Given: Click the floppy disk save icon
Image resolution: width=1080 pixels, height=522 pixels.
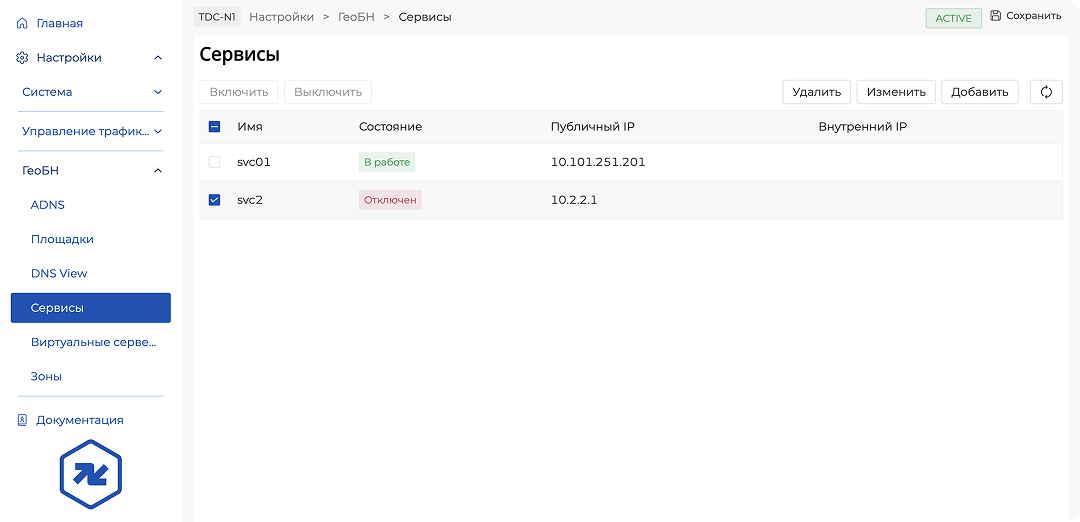Looking at the screenshot, I should pyautogui.click(x=995, y=16).
